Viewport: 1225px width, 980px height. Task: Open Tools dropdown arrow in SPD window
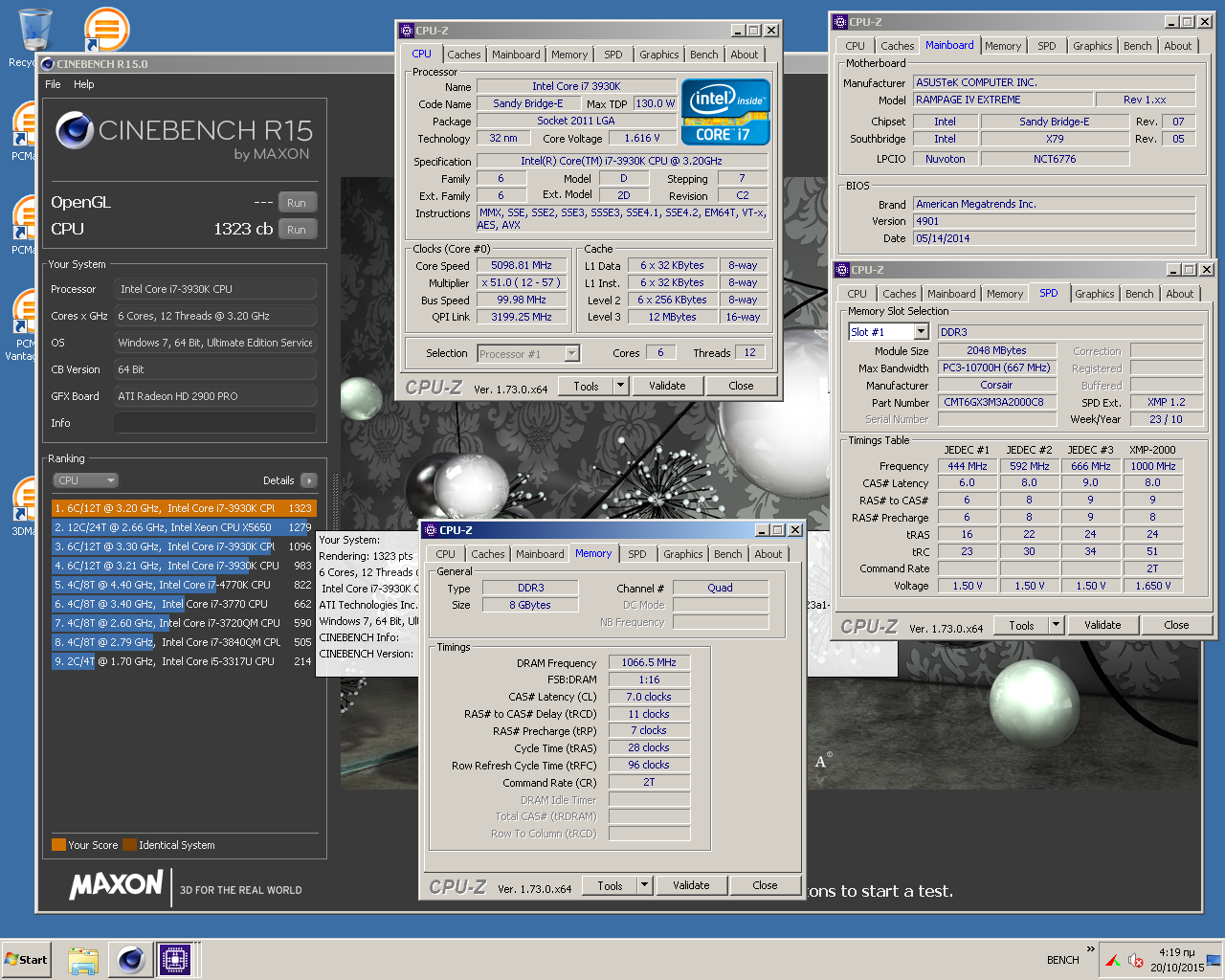1056,625
